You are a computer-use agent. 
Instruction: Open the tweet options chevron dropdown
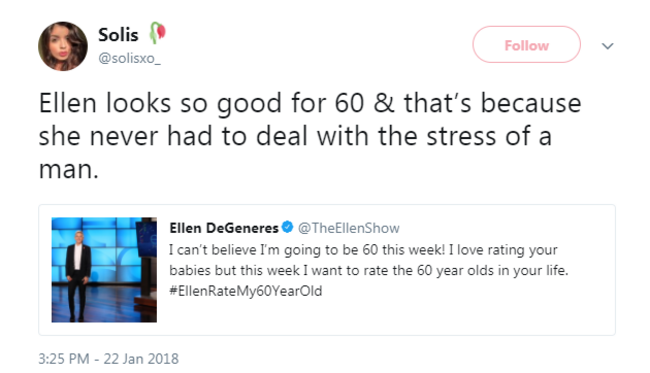click(607, 46)
